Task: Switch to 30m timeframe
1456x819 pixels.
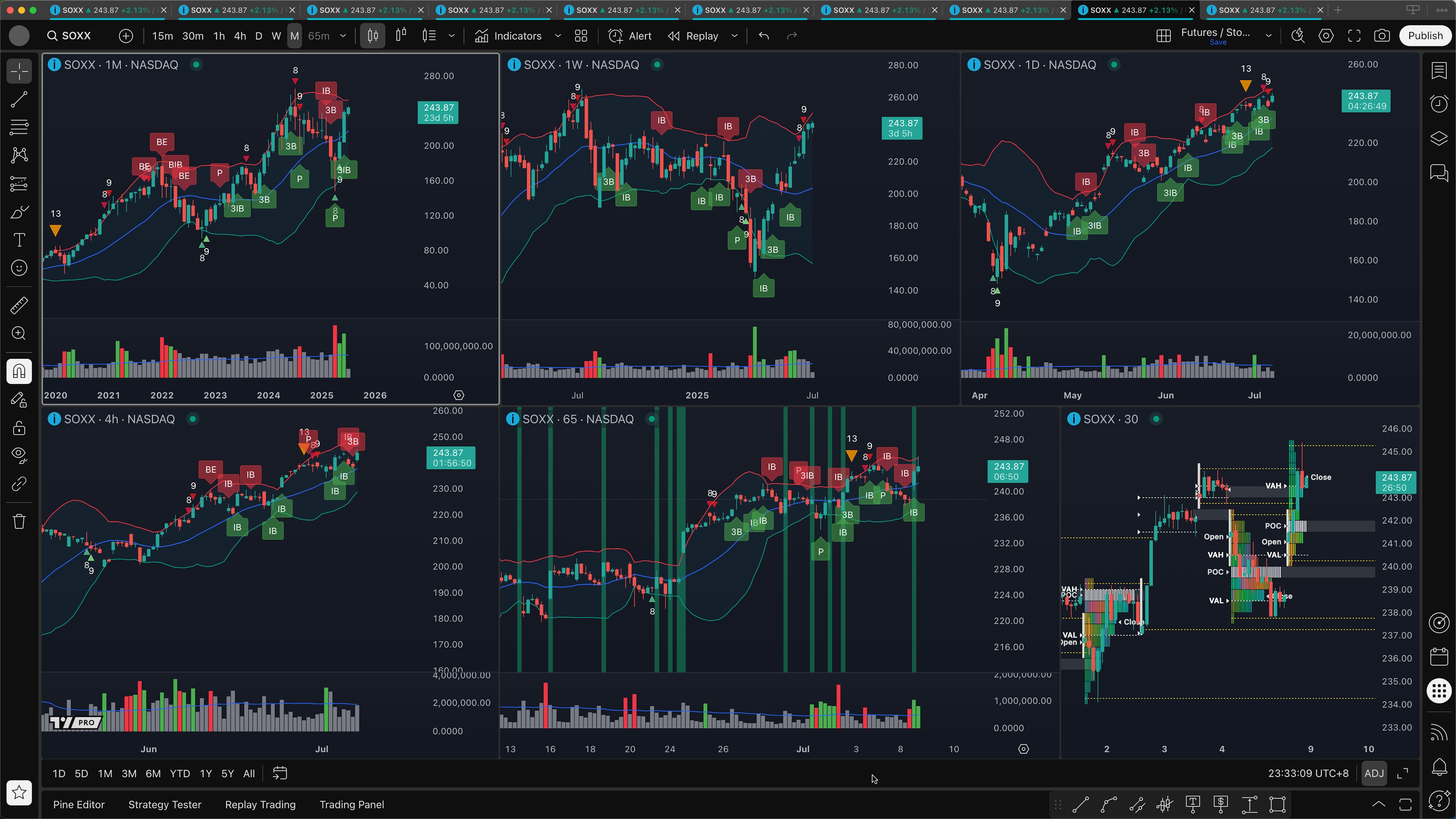Action: 193,36
